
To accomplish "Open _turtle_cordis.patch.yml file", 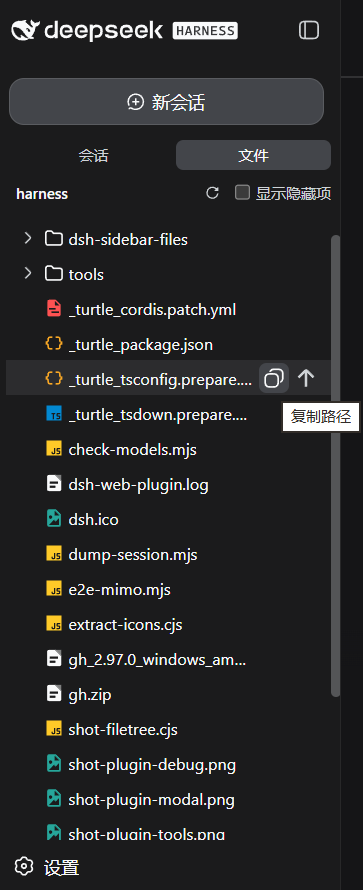I will point(152,310).
